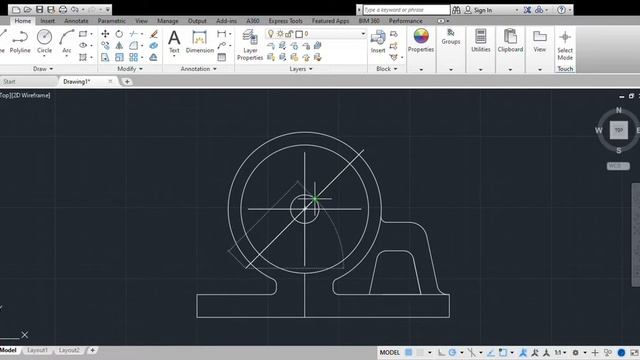640x360 pixels.
Task: Click Sign In button
Action: tap(478, 10)
